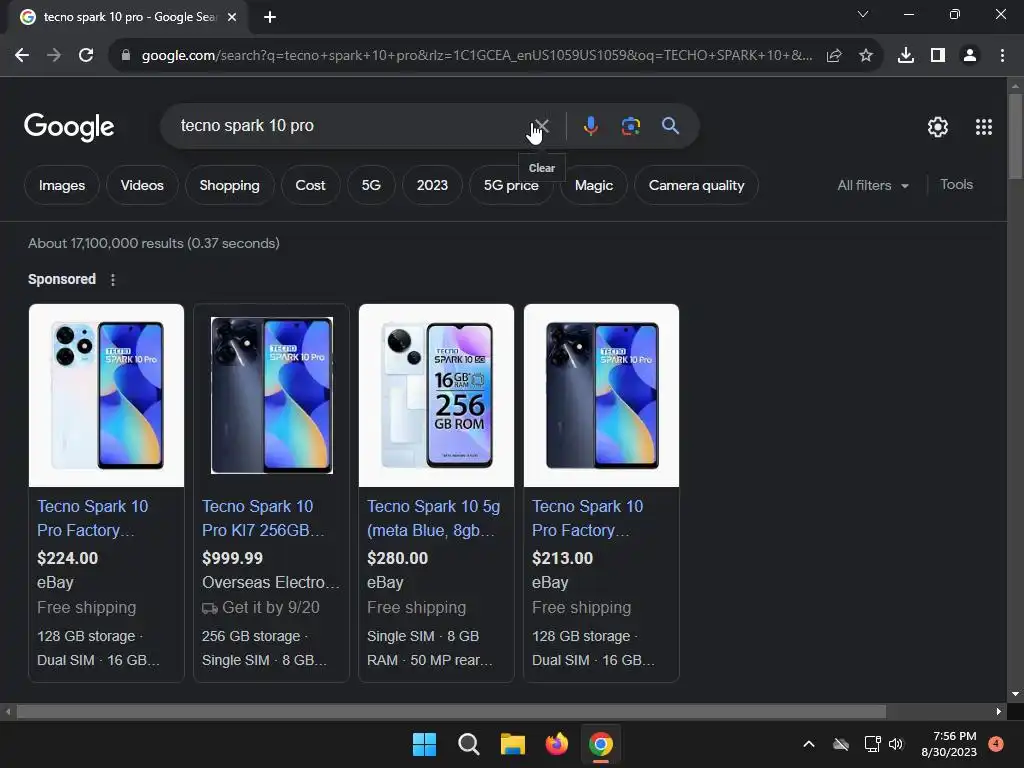Expand the All filters dropdown
The width and height of the screenshot is (1024, 768).
coord(872,185)
